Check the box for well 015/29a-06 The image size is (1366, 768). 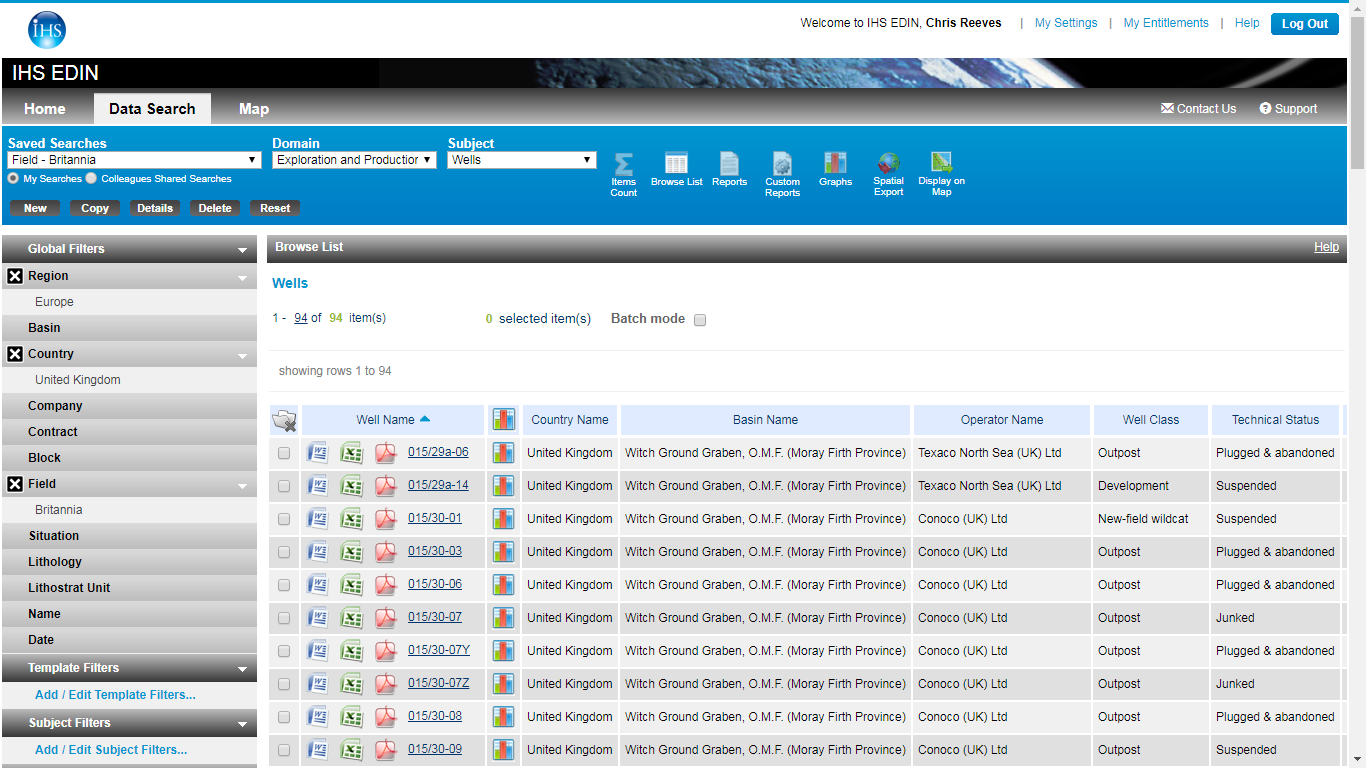pos(284,453)
